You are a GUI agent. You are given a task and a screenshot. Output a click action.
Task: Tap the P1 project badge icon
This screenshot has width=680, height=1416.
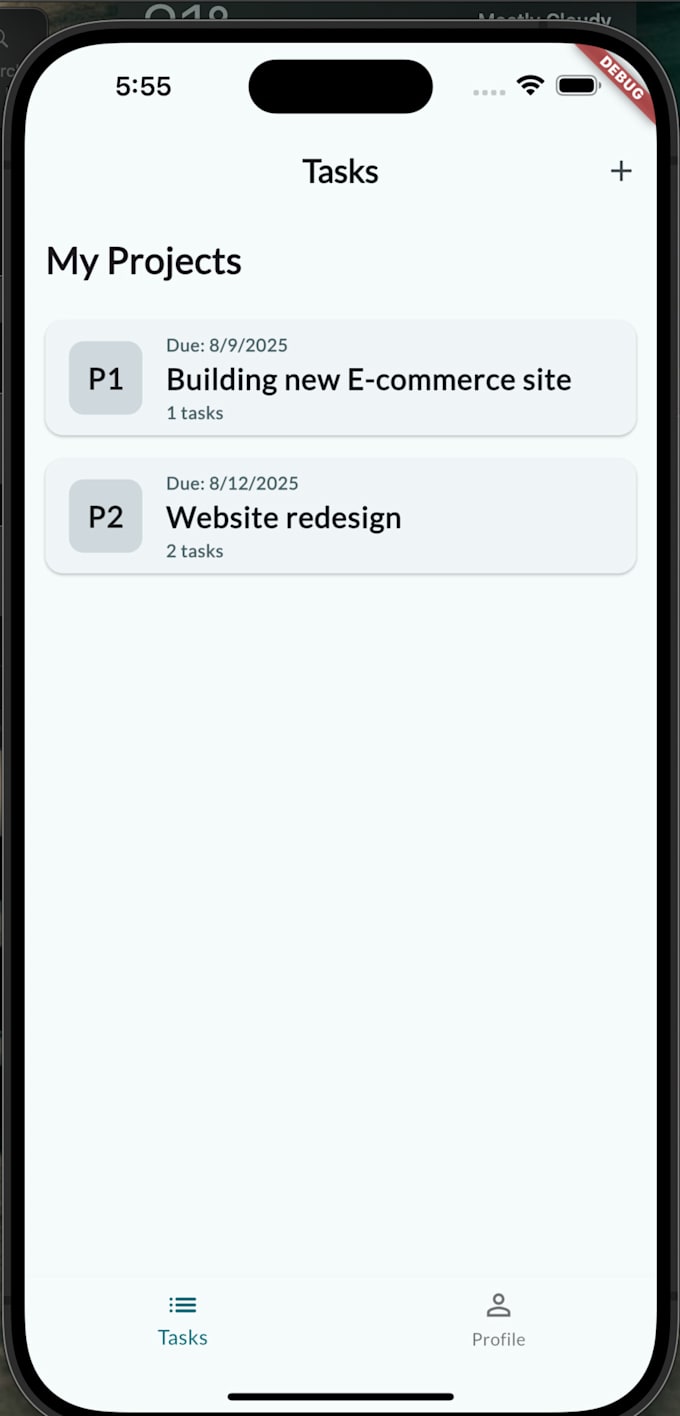pos(105,378)
